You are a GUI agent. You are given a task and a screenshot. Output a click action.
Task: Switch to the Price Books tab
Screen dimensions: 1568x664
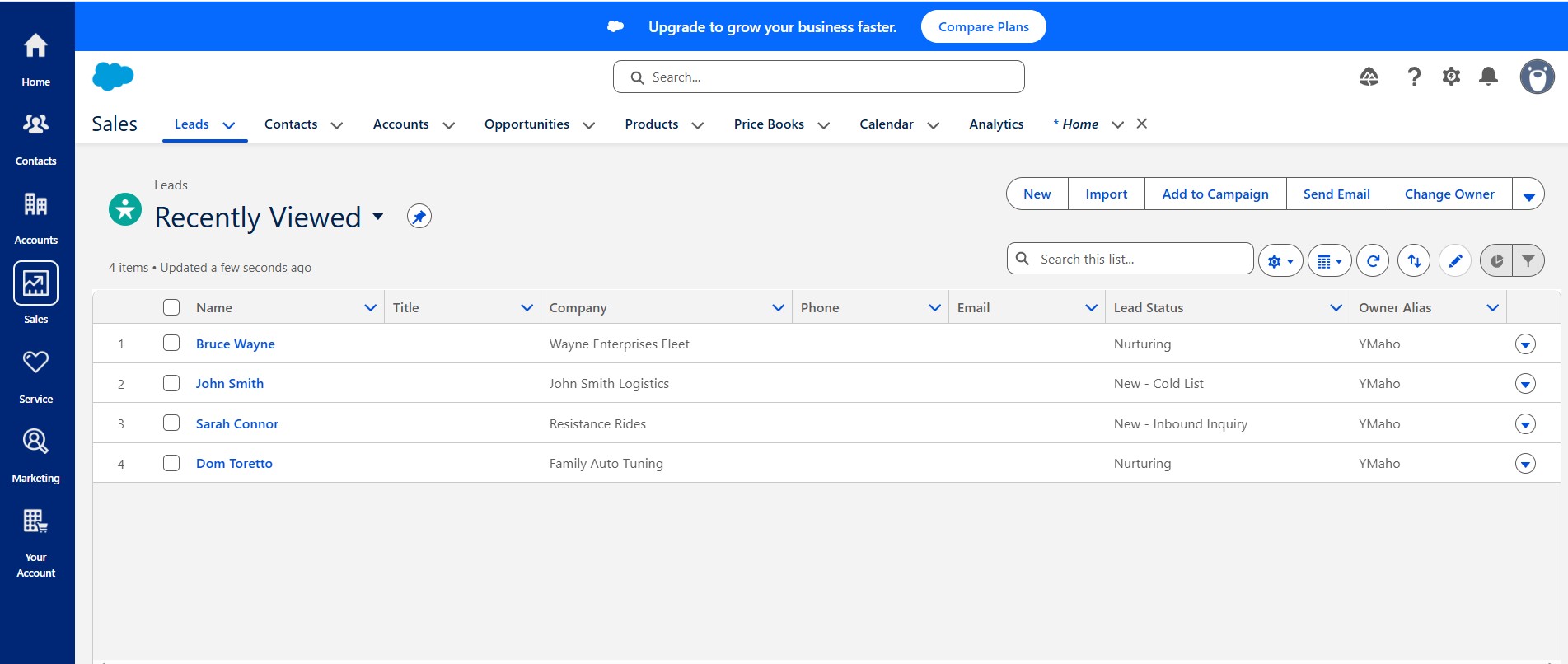(769, 124)
